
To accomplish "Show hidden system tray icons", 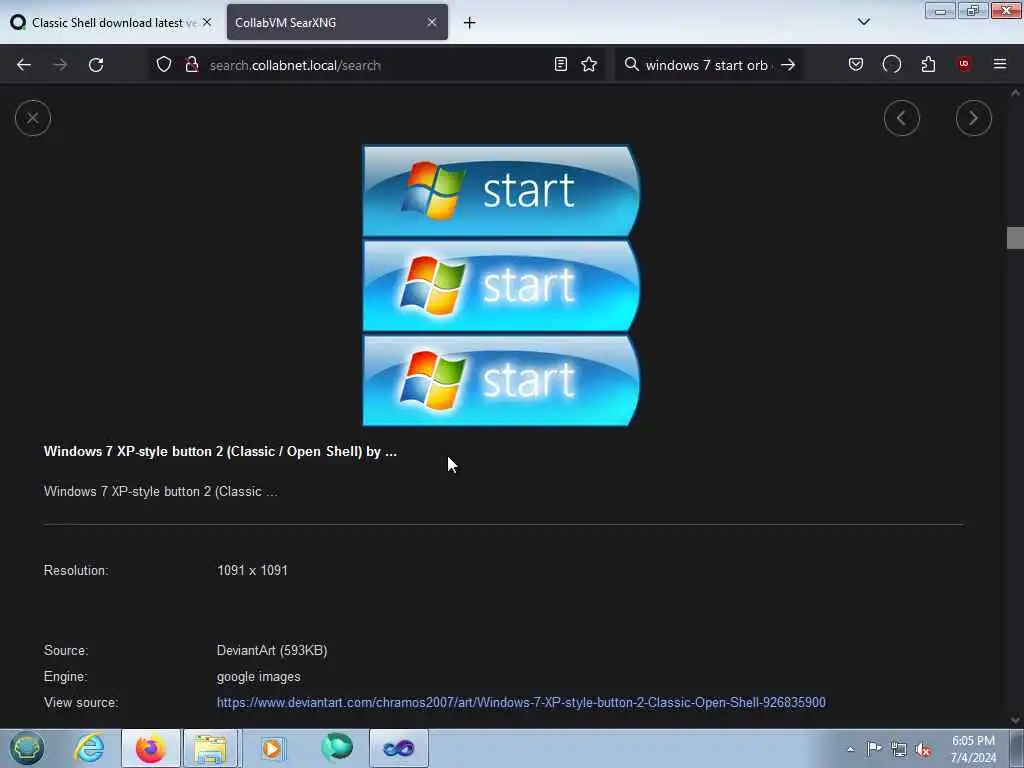I will (850, 749).
